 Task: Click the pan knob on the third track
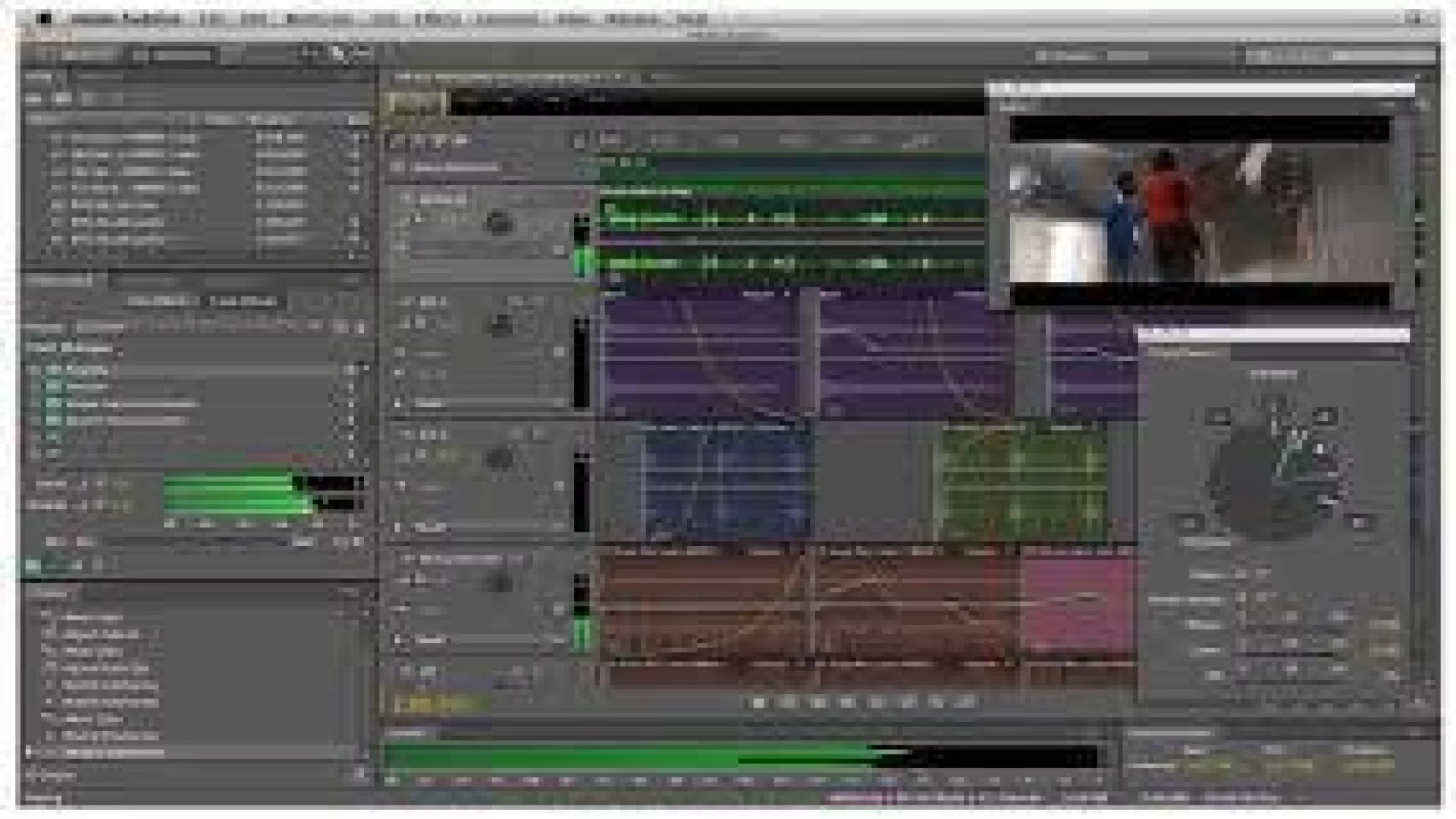[x=499, y=459]
